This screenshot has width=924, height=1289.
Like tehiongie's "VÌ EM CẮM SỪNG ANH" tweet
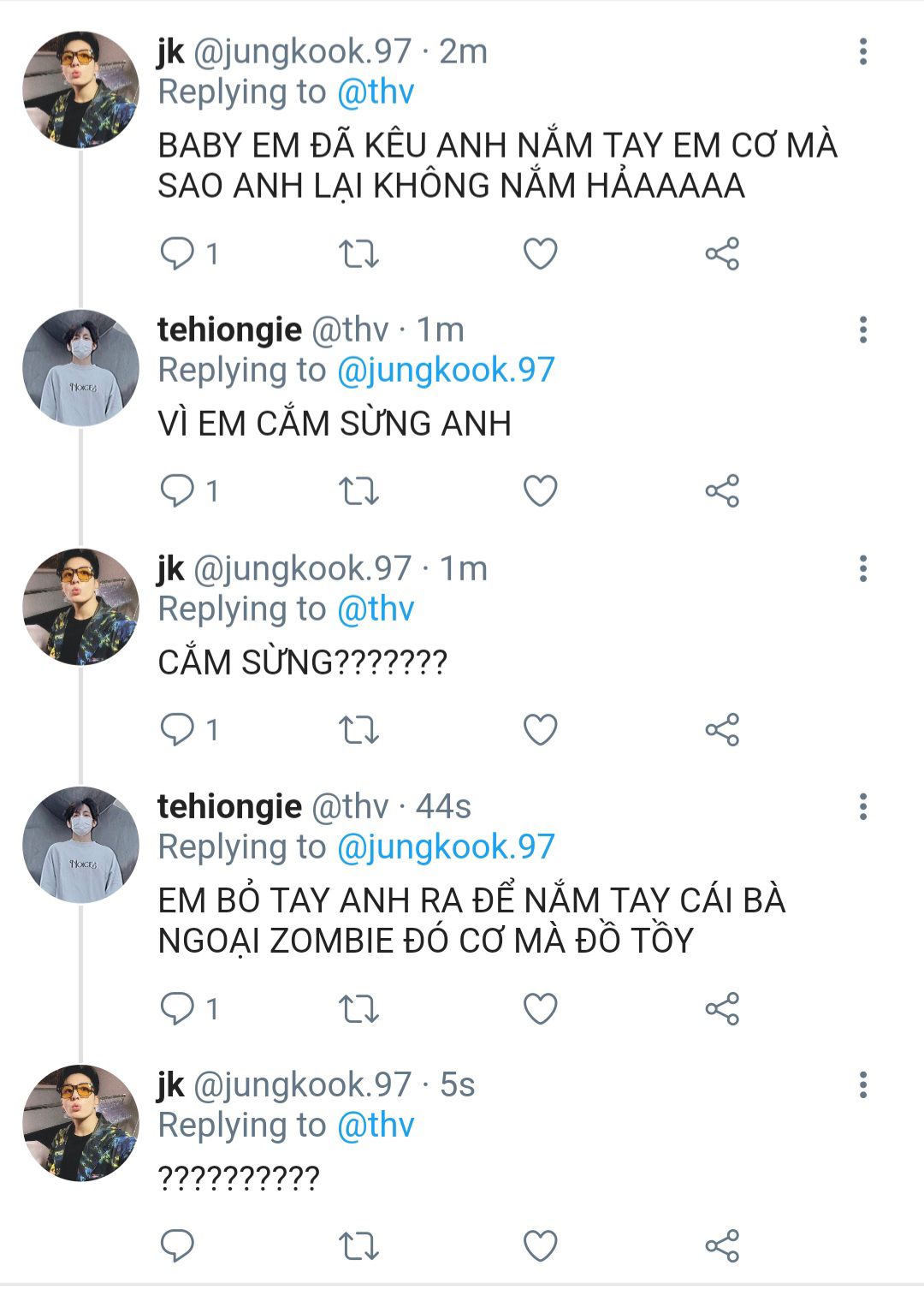coord(540,491)
